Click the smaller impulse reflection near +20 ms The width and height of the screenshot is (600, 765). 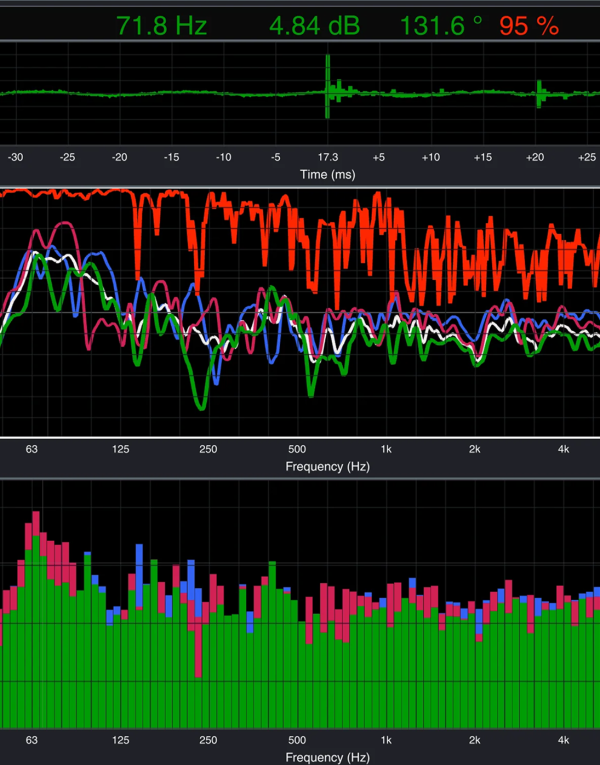[539, 95]
